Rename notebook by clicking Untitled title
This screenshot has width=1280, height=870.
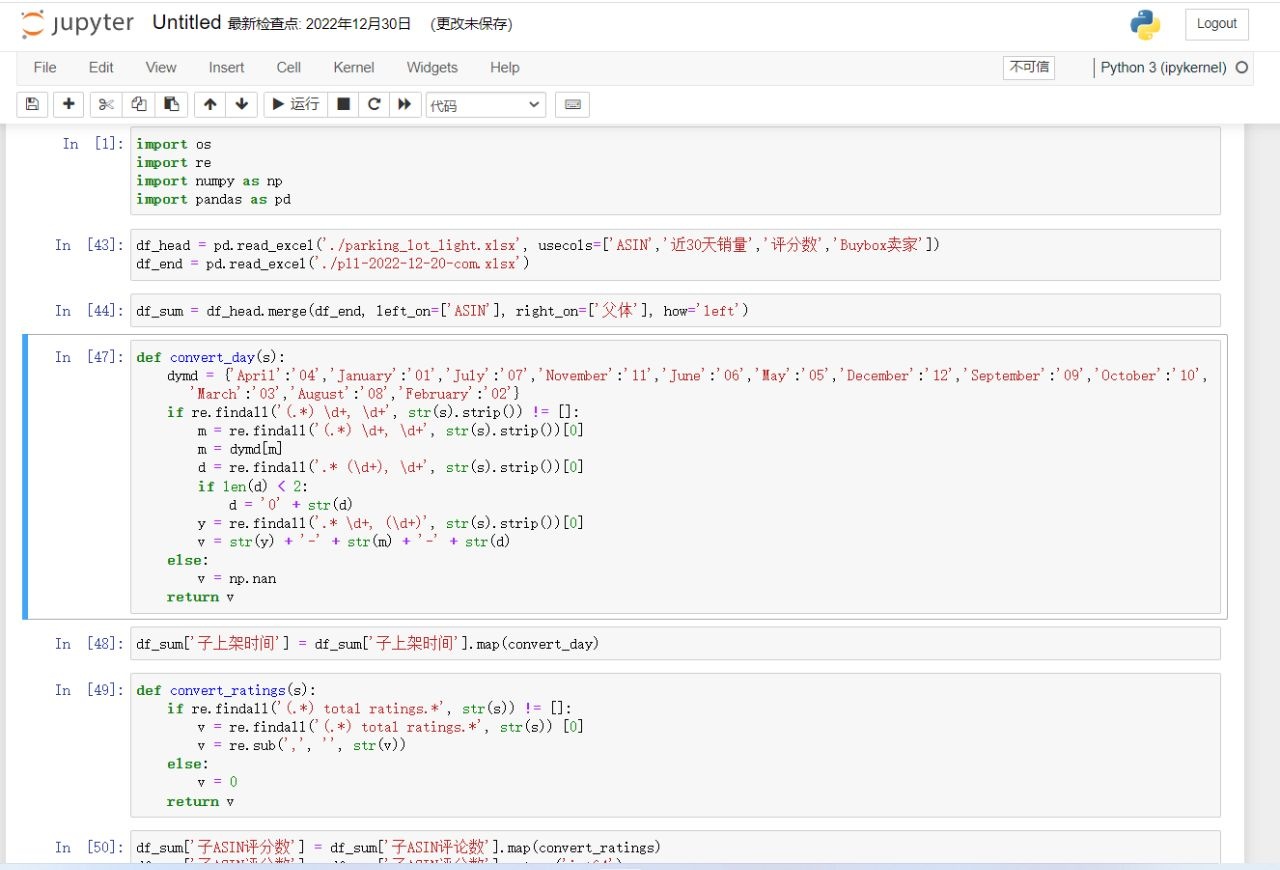(x=187, y=23)
